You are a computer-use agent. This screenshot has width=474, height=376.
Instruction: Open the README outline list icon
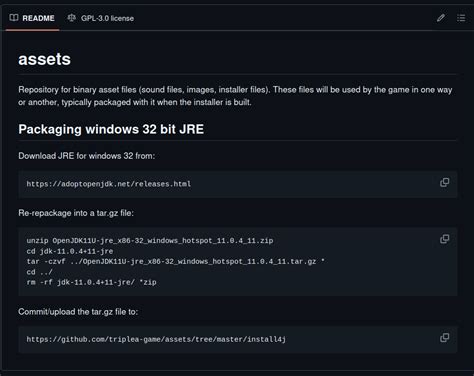461,18
